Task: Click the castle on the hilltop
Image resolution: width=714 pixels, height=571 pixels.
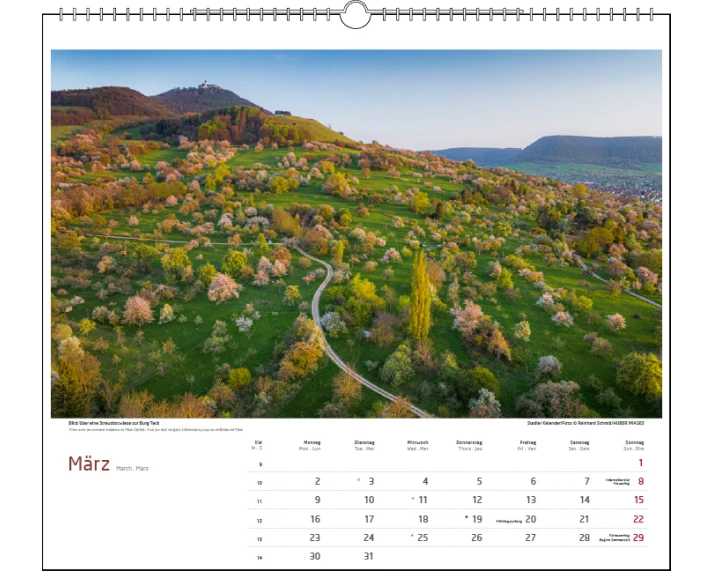Action: [208, 87]
